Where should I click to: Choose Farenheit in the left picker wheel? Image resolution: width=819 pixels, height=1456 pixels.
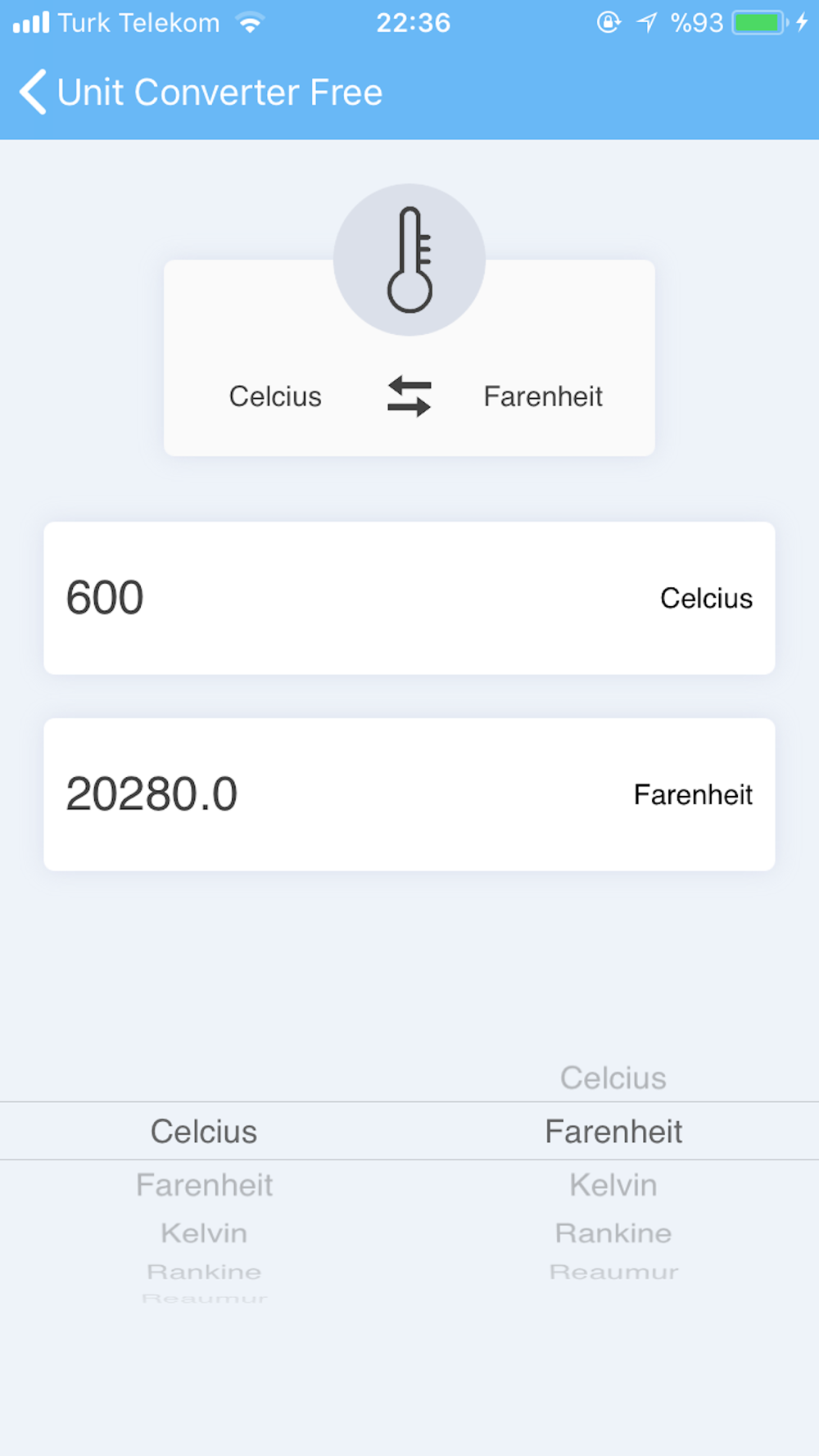[204, 1185]
